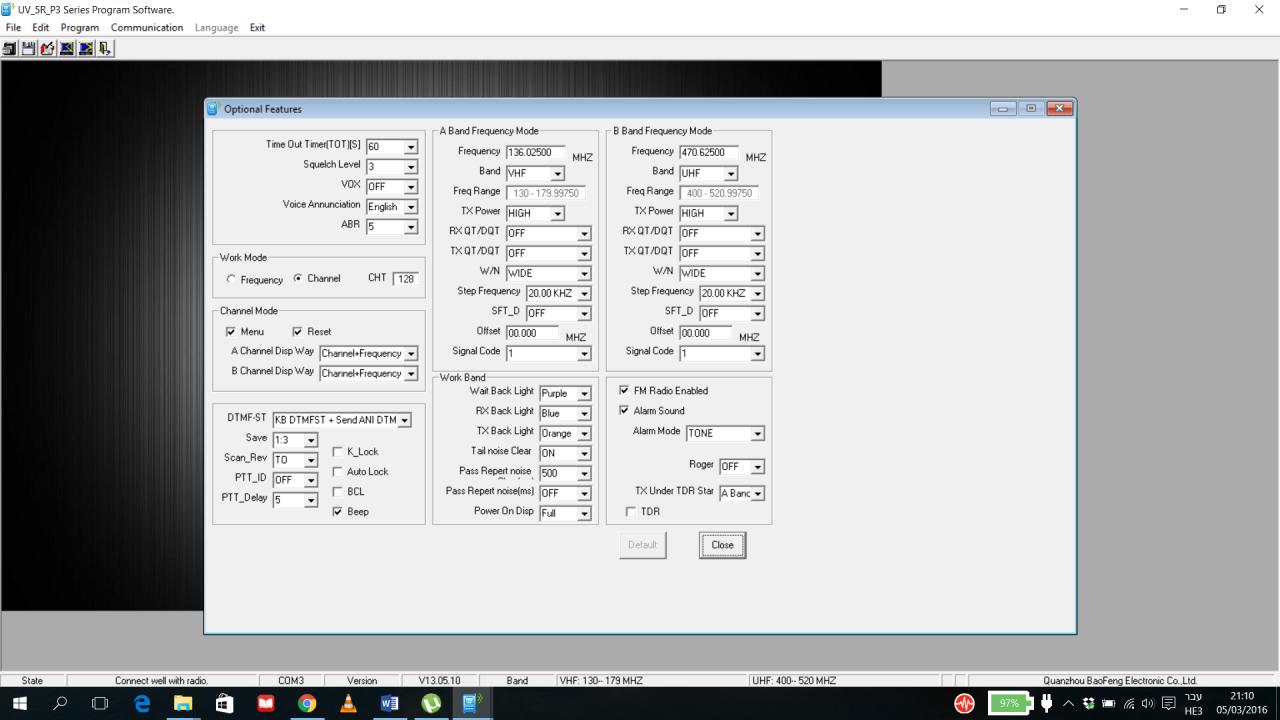This screenshot has width=1280, height=720.
Task: Click the Read from radio toolbar icon
Action: pyautogui.click(x=67, y=48)
